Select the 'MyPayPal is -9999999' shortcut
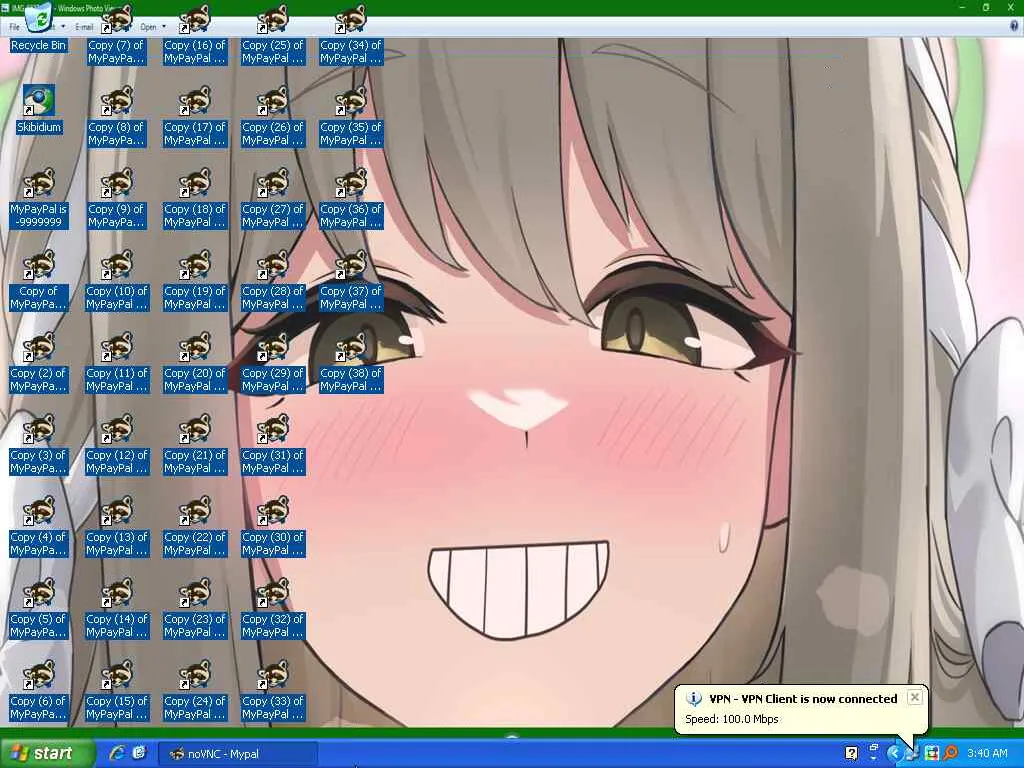1024x768 pixels. click(39, 197)
